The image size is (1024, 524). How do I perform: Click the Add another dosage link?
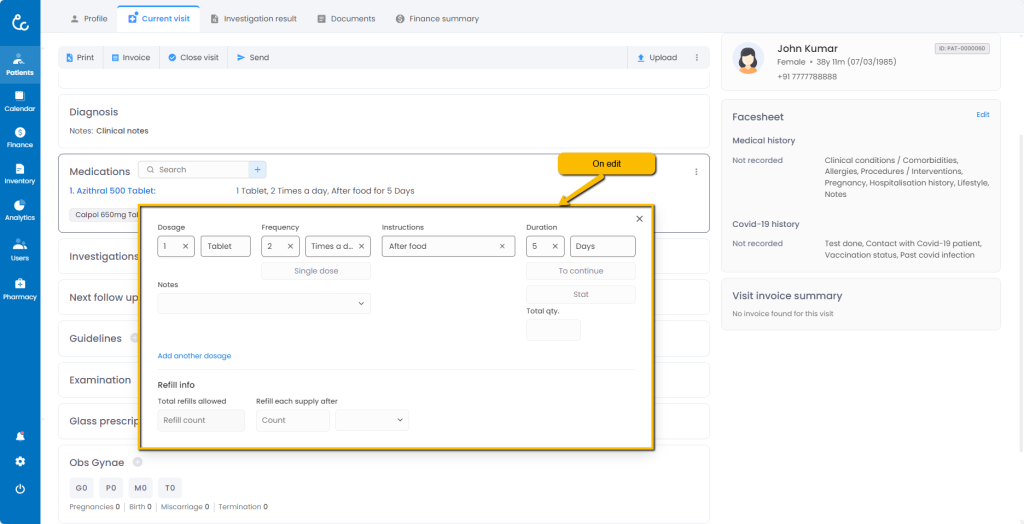(x=194, y=356)
